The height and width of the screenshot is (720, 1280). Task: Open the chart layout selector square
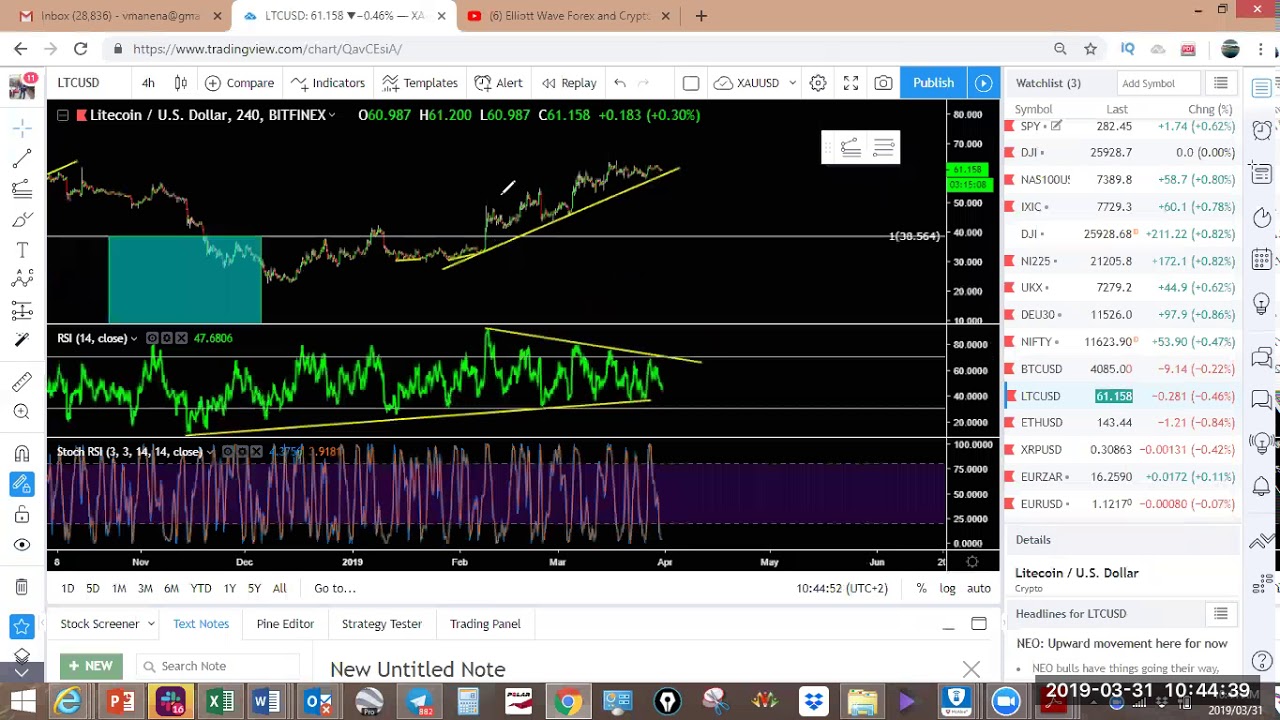click(690, 83)
